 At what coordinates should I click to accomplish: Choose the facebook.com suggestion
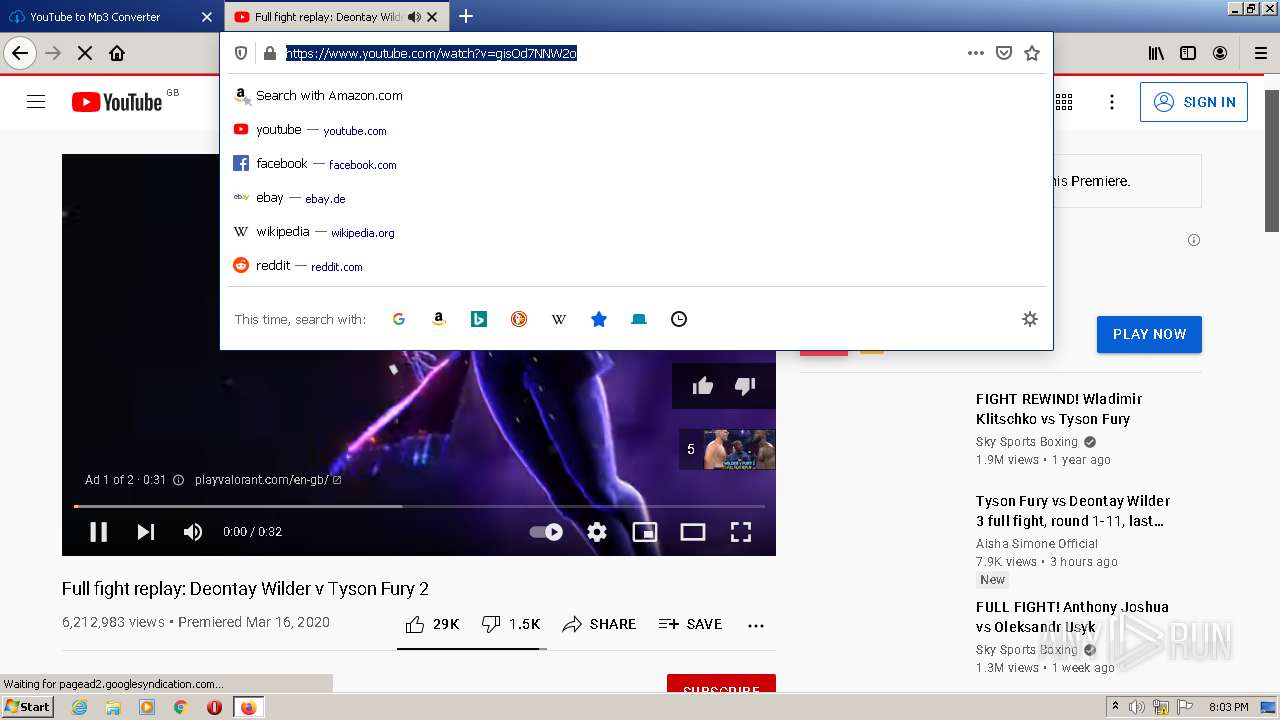pyautogui.click(x=636, y=164)
